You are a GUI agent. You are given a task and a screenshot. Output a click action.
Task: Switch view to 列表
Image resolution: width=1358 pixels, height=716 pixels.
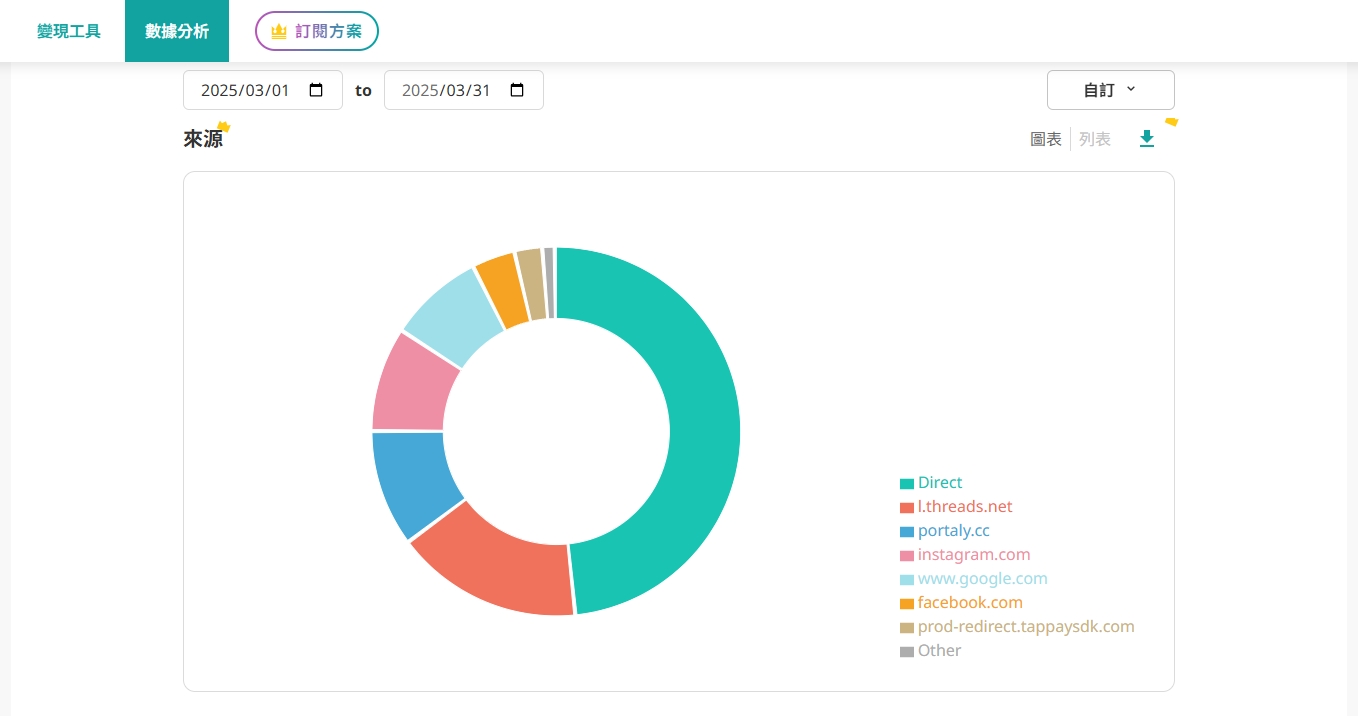(1095, 139)
